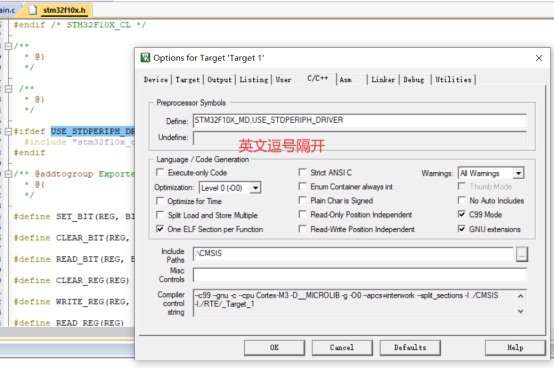
Task: Click the #endif STM32F10X_CL line
Action: pos(79,25)
